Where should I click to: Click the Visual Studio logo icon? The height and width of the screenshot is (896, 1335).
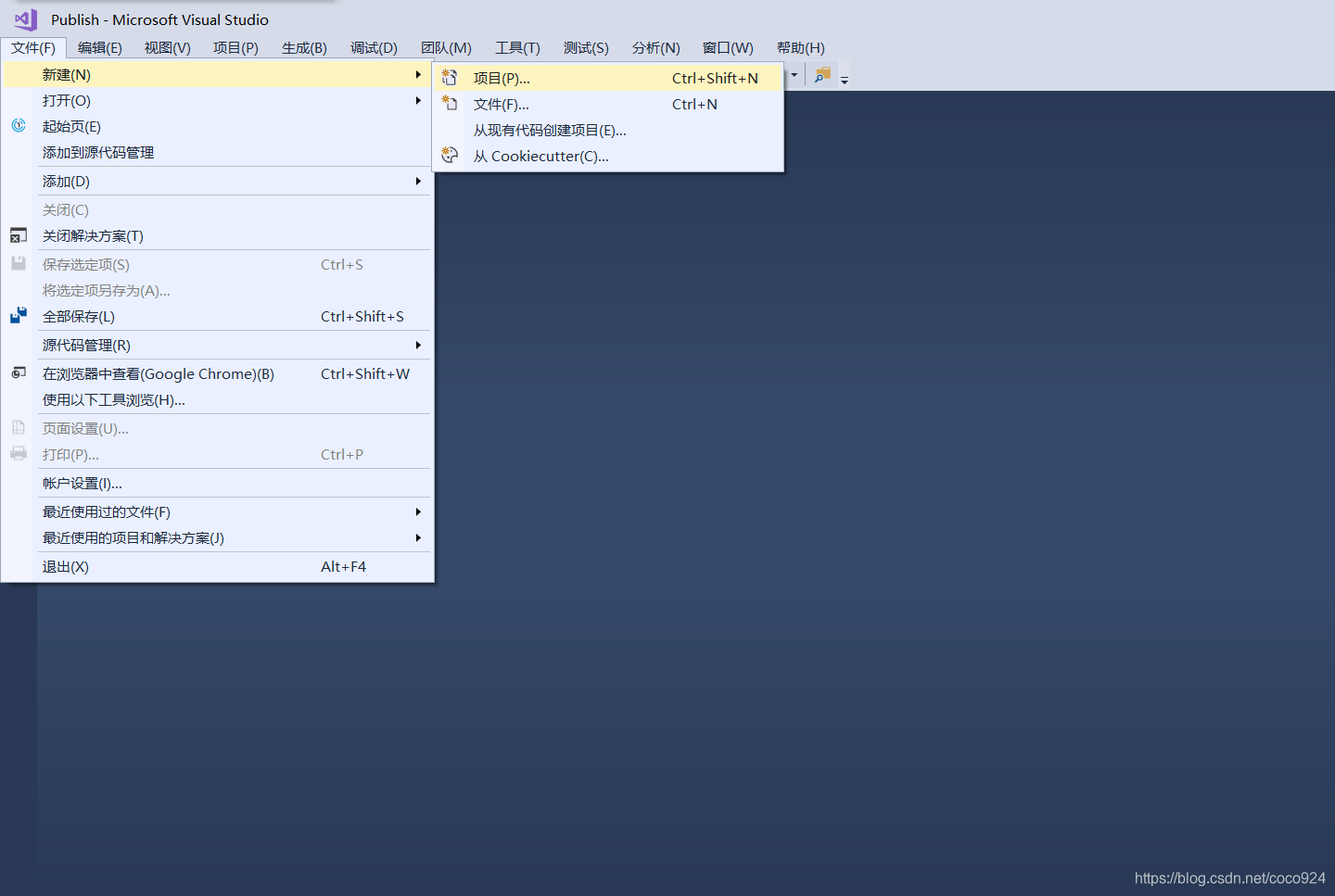click(x=26, y=19)
